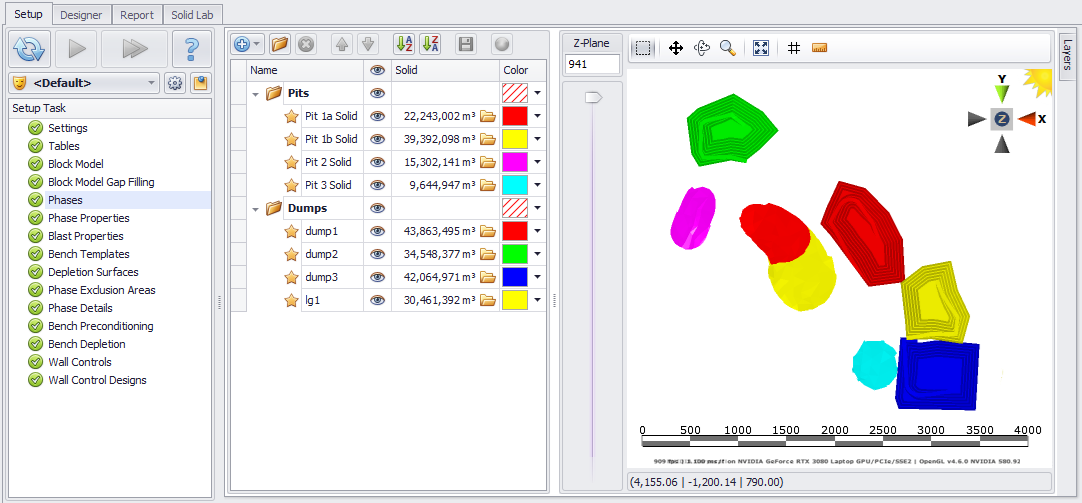Open color dropdown for Pit 3 Solid
Image resolution: width=1082 pixels, height=503 pixels.
537,185
